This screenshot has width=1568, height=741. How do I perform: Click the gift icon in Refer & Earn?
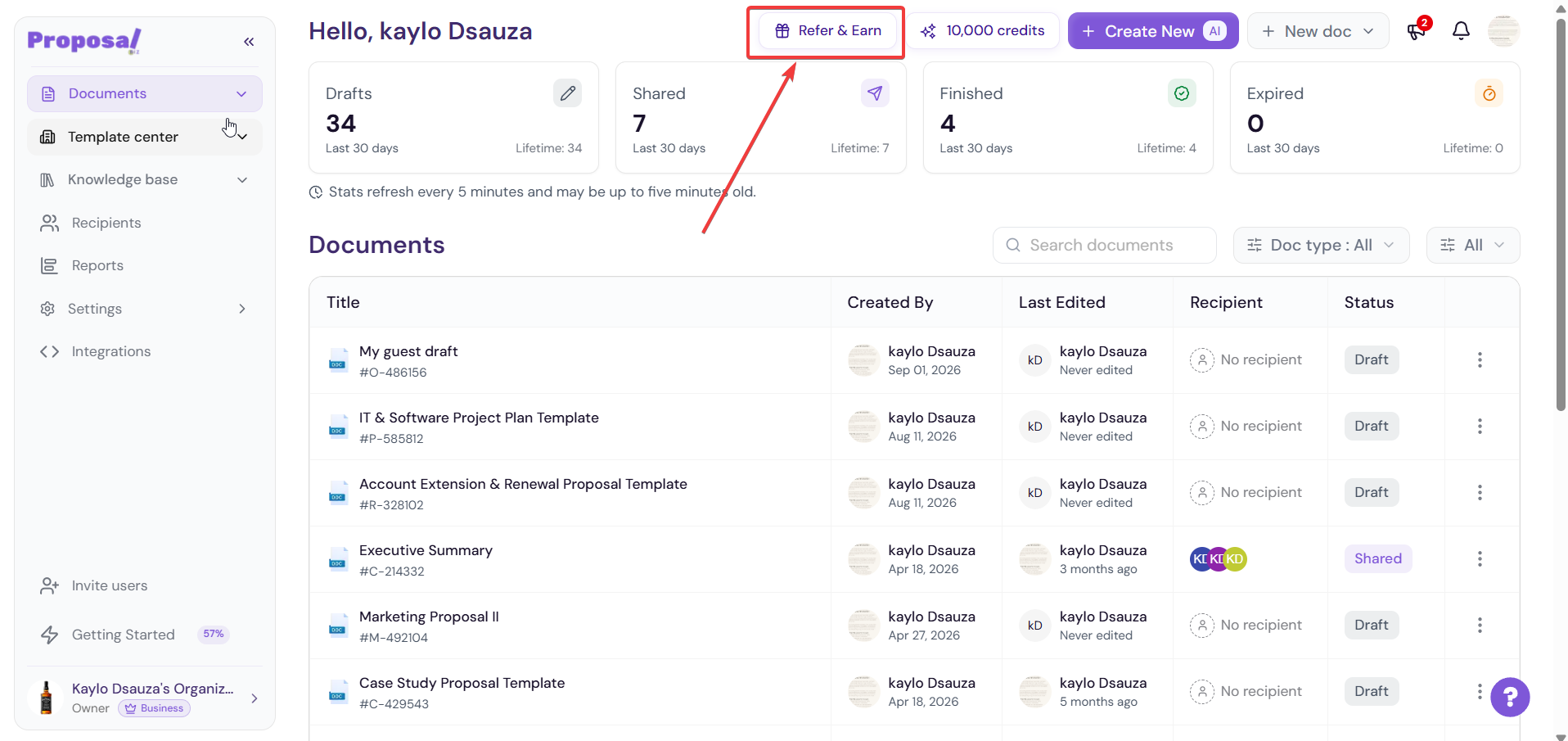tap(782, 31)
